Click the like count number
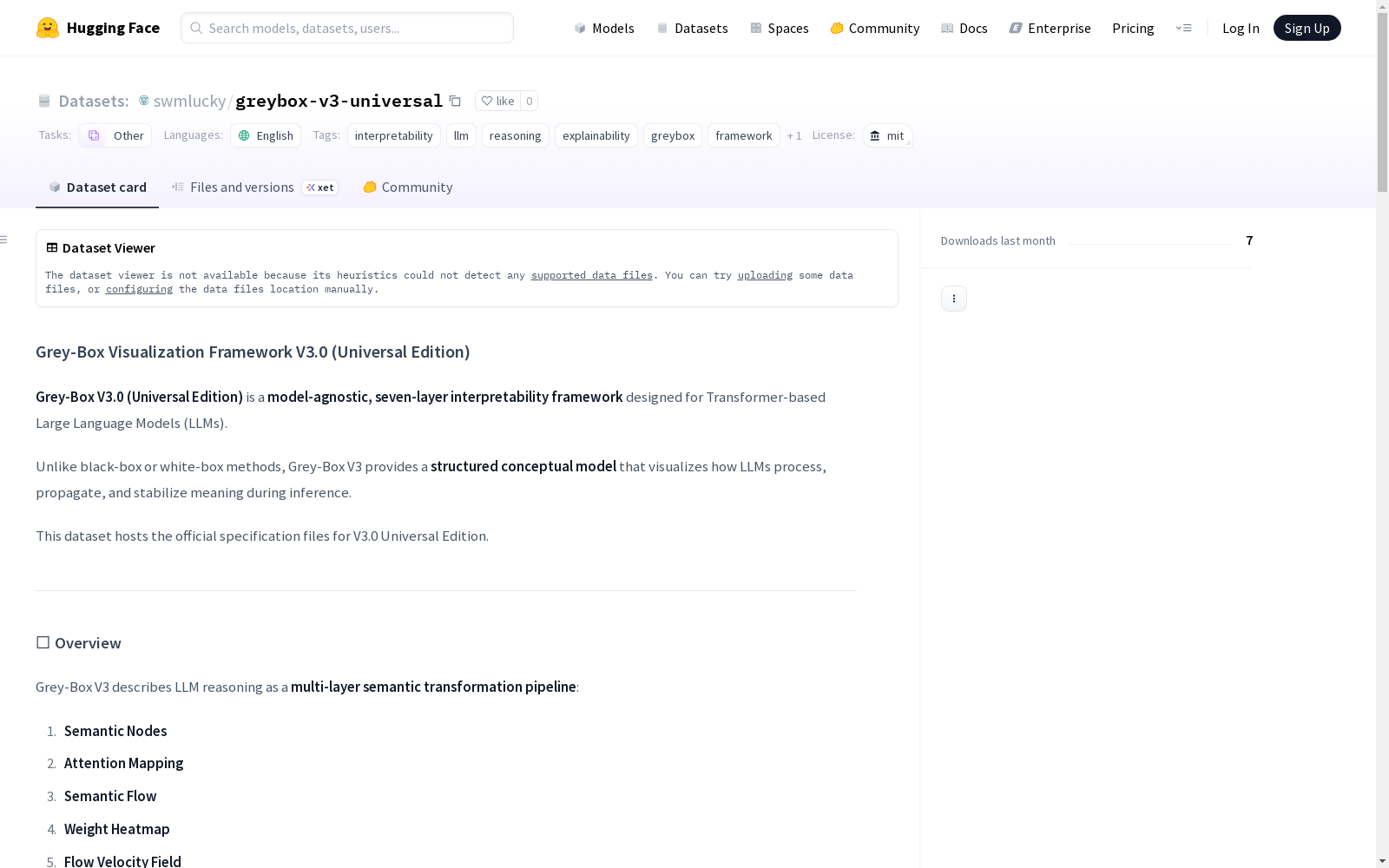The image size is (1389, 868). [529, 101]
